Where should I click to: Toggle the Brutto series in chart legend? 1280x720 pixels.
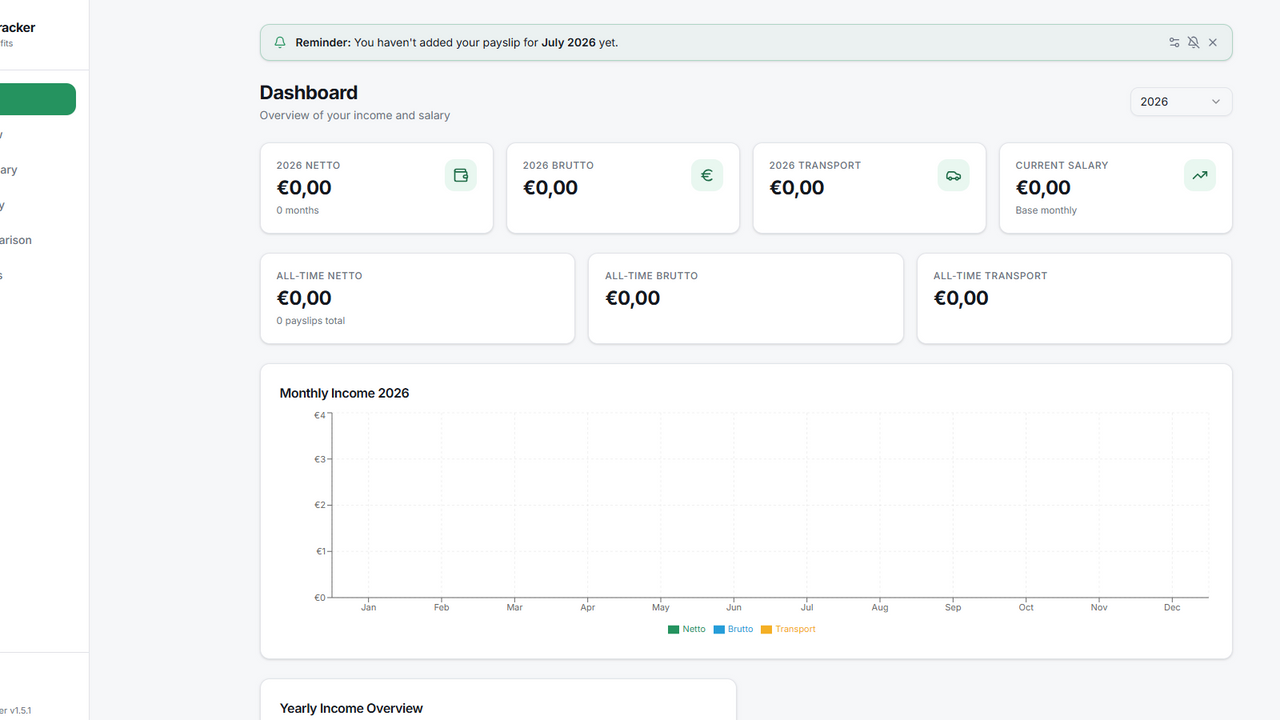coord(733,629)
